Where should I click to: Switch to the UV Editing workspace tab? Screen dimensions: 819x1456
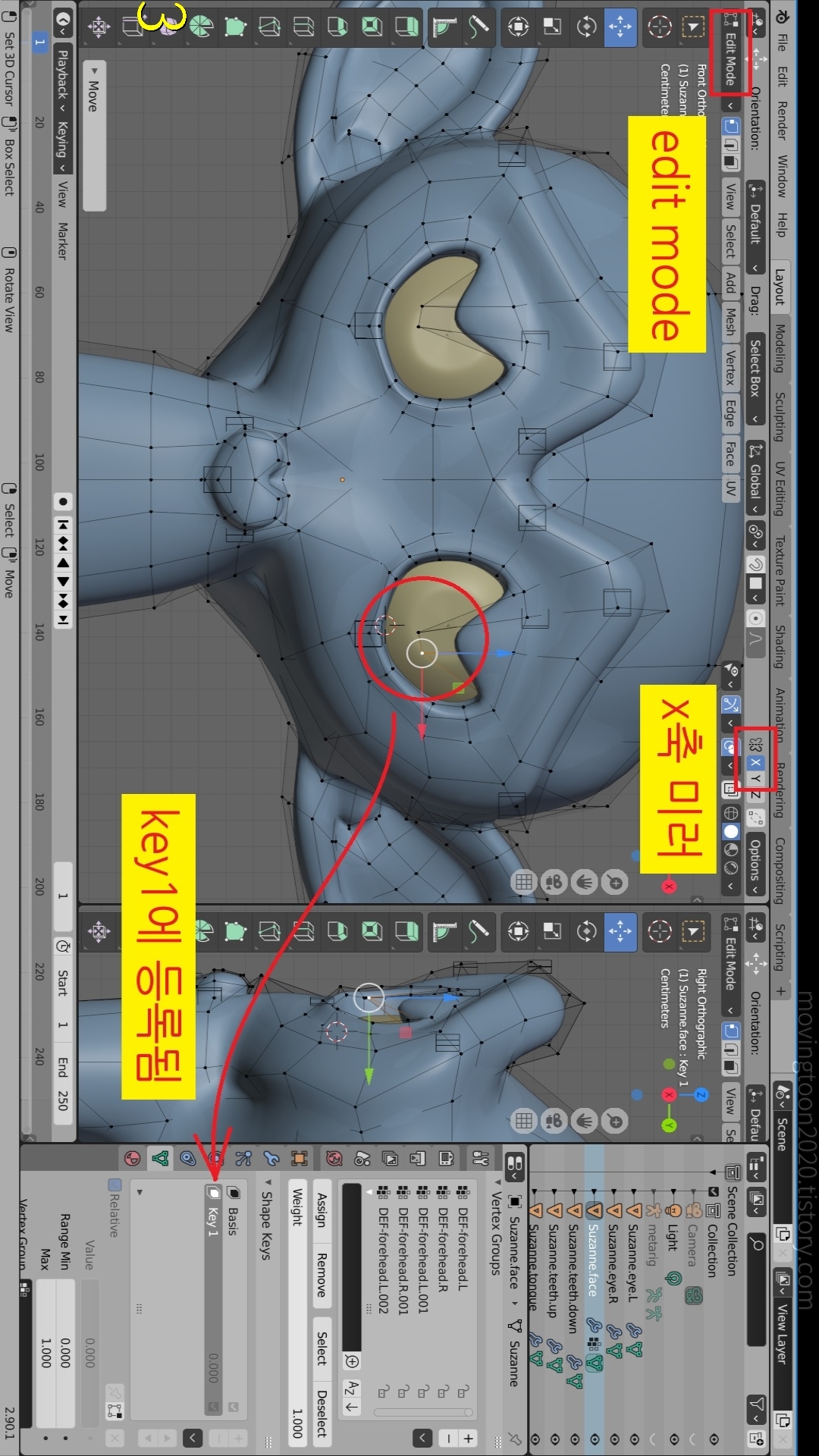pyautogui.click(x=780, y=488)
